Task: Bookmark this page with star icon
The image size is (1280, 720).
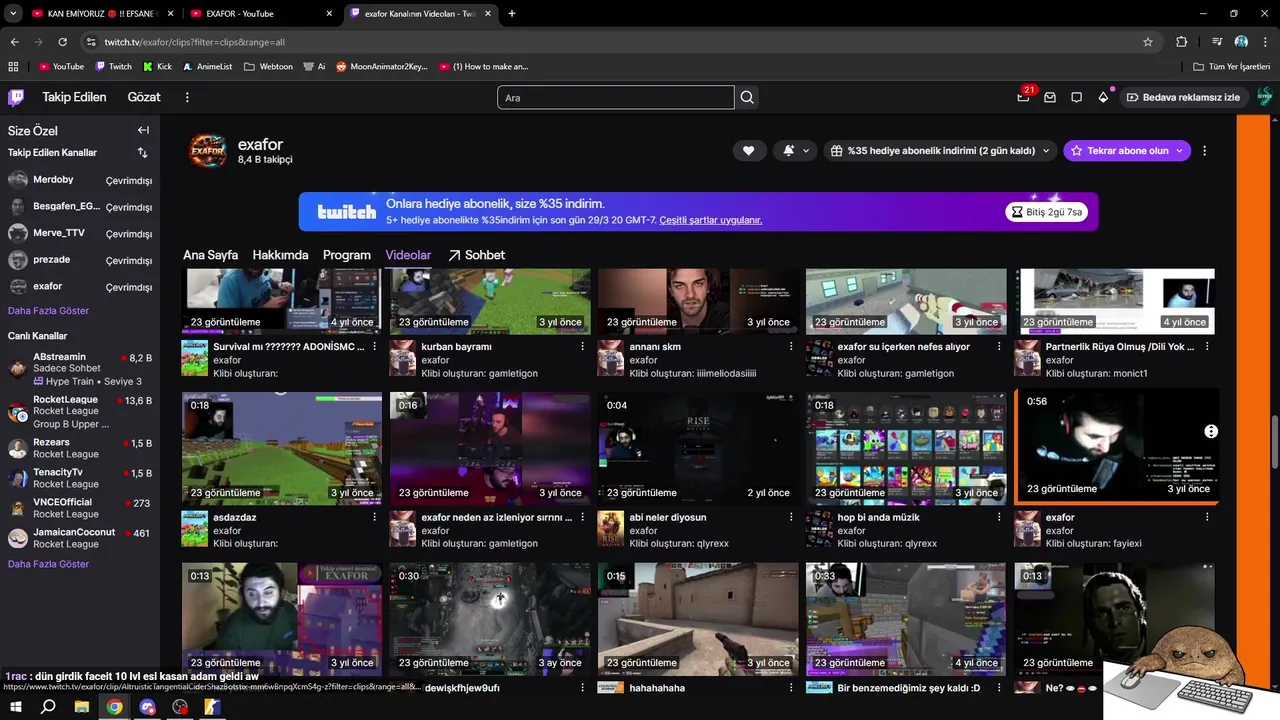Action: pyautogui.click(x=1148, y=42)
